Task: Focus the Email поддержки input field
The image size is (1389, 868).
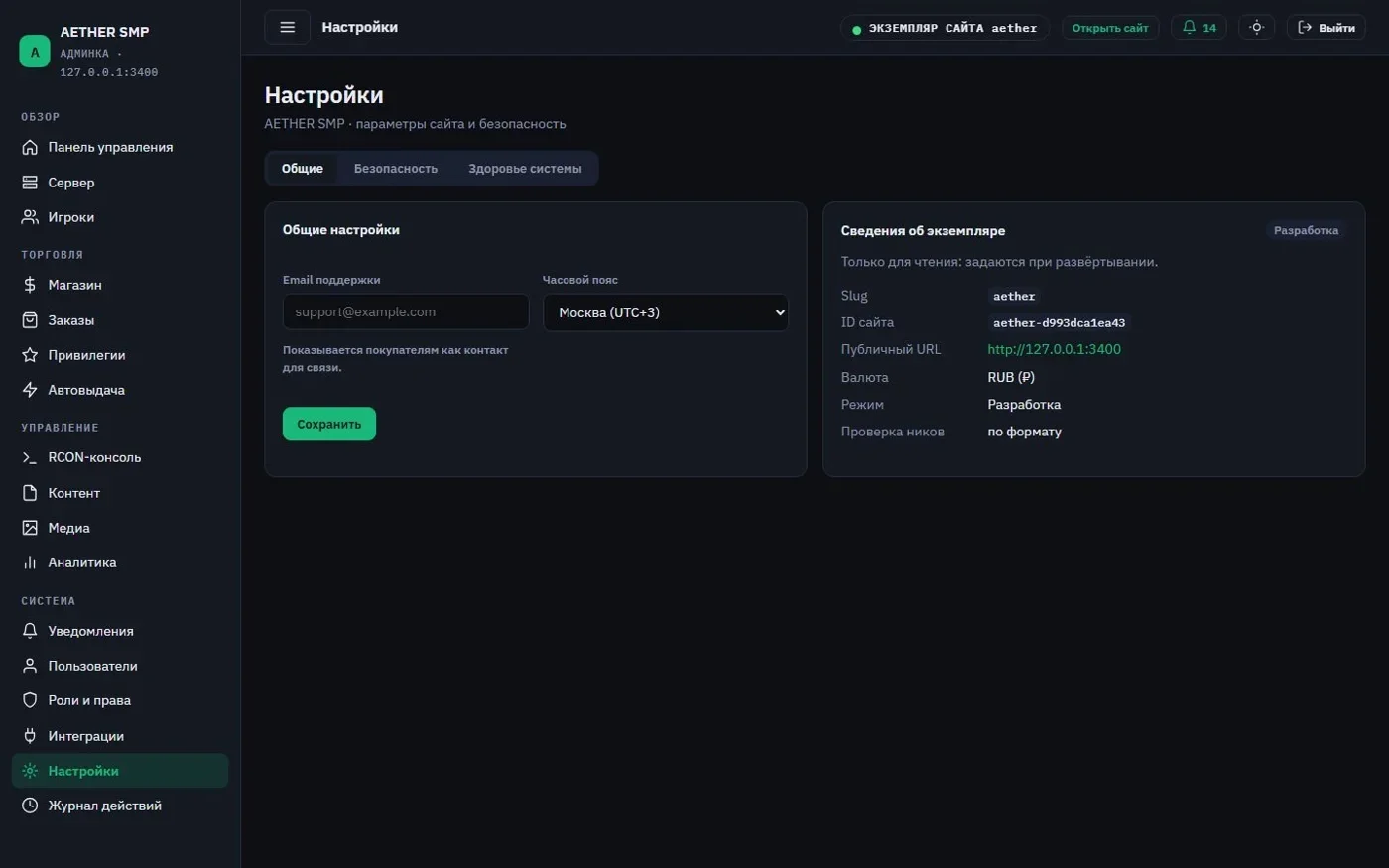Action: coord(406,311)
